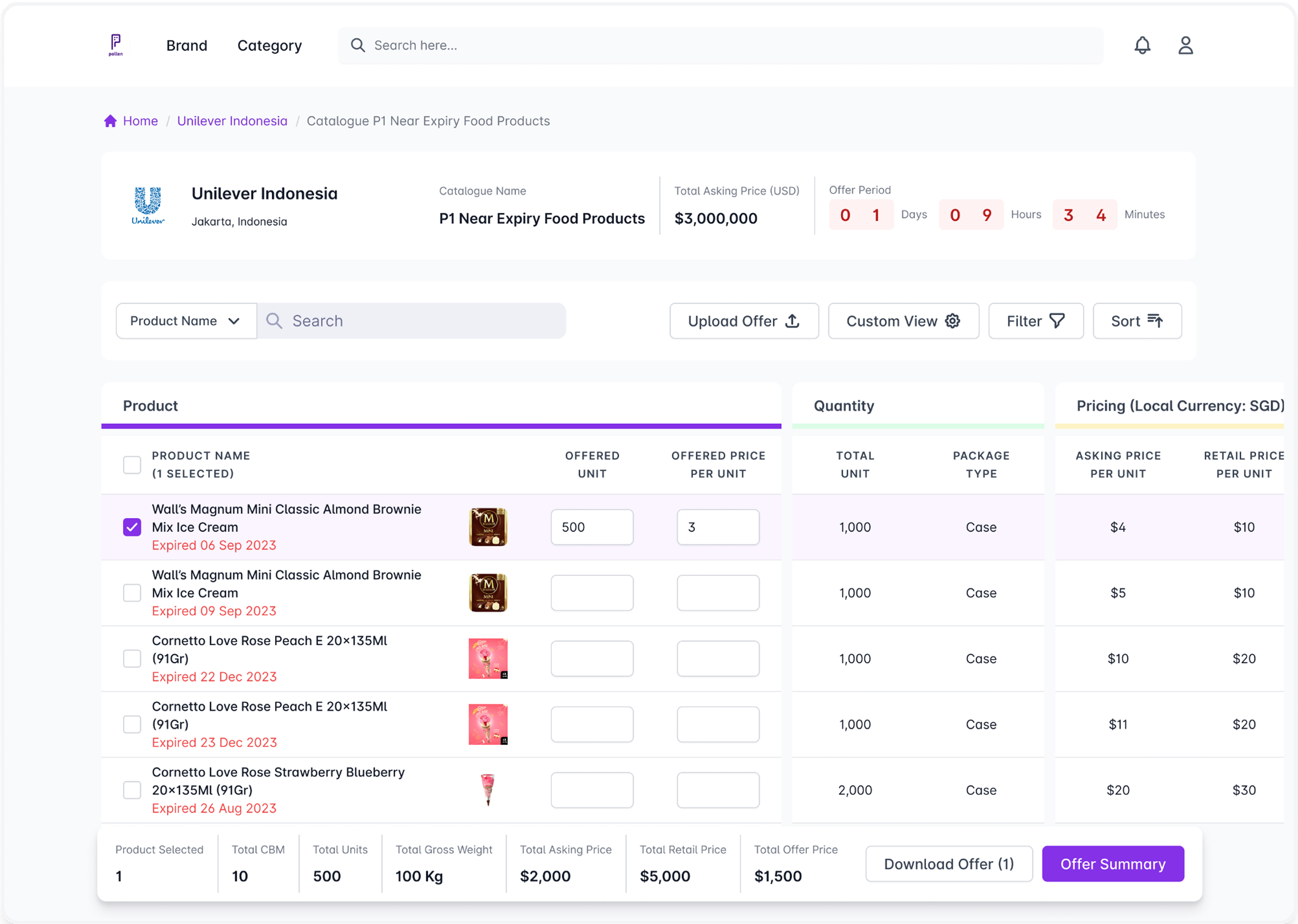The height and width of the screenshot is (924, 1298).
Task: Open the Offer Summary
Action: [1113, 864]
